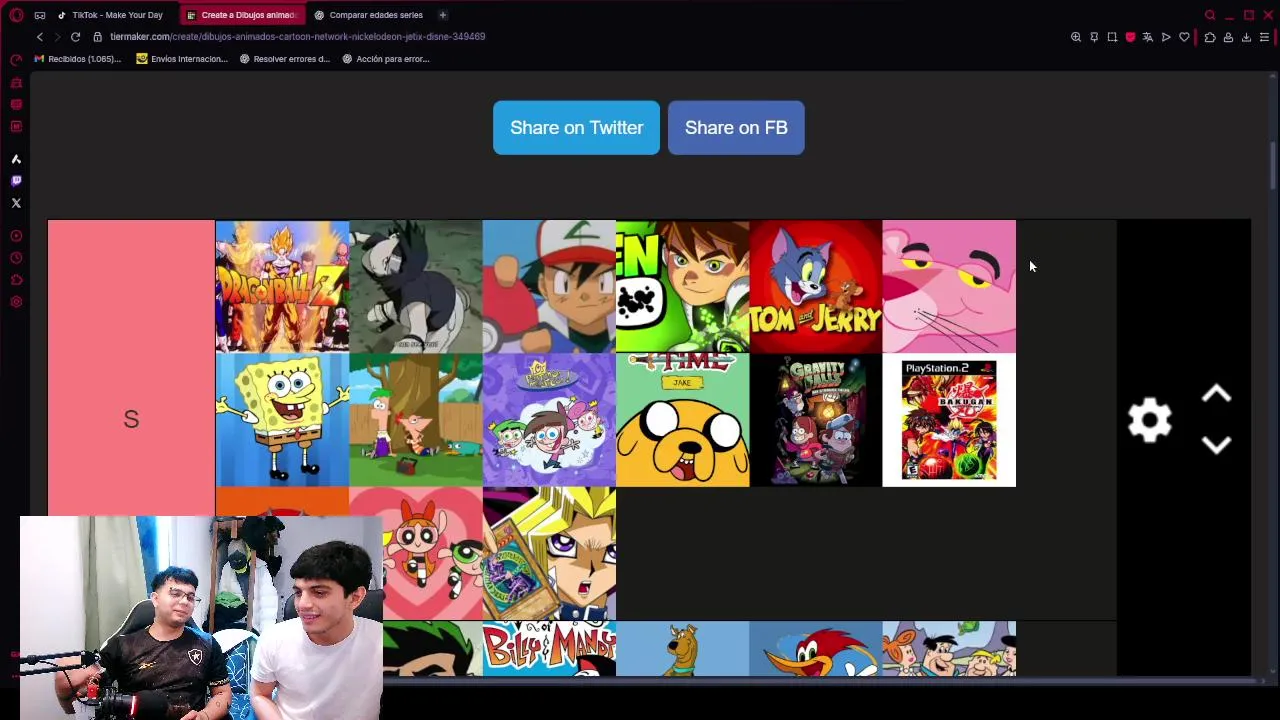This screenshot has height=720, width=1280.
Task: Open the extensions cube icon
Action: pyautogui.click(x=1210, y=37)
